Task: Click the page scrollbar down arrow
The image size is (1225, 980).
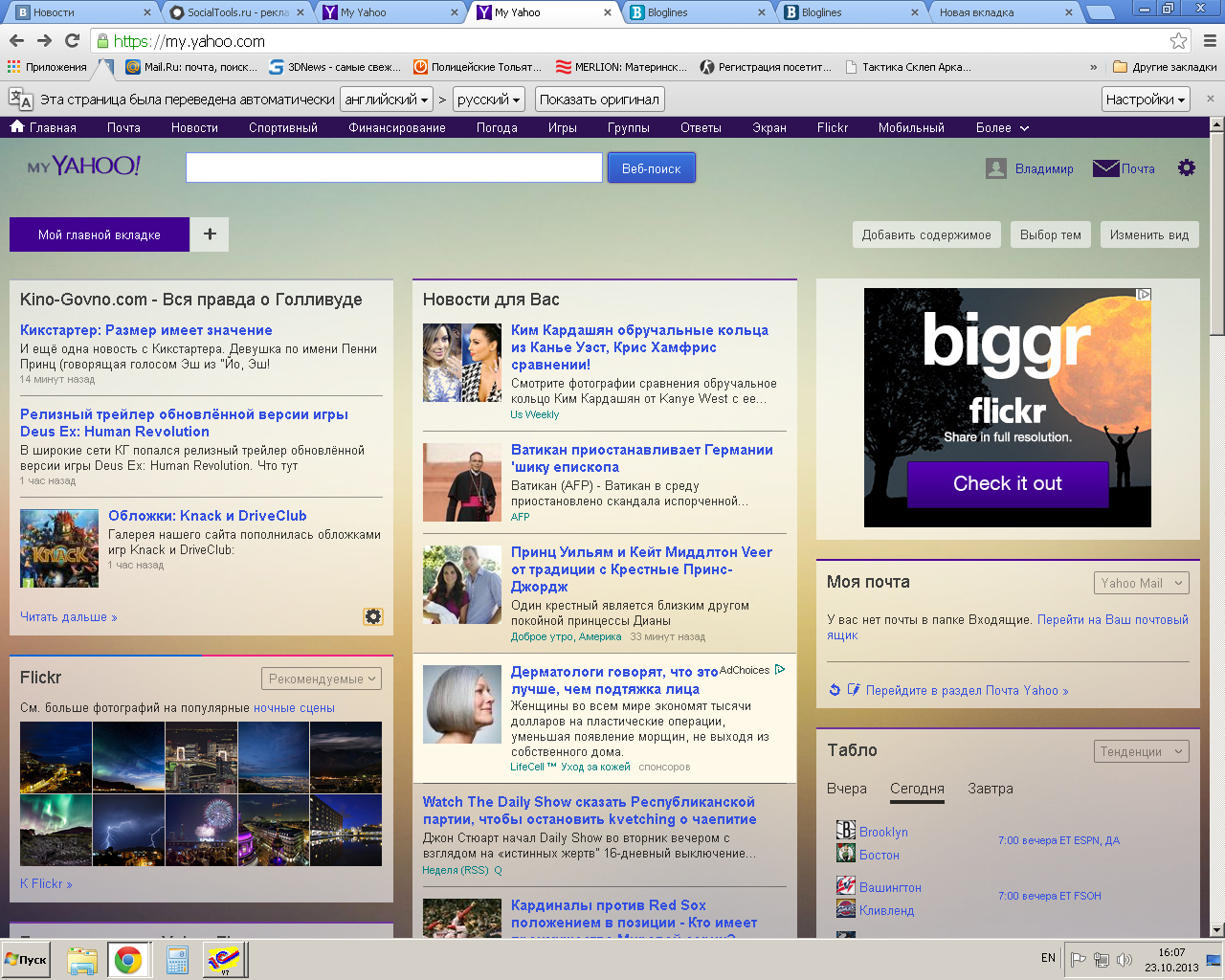Action: pos(1216,929)
